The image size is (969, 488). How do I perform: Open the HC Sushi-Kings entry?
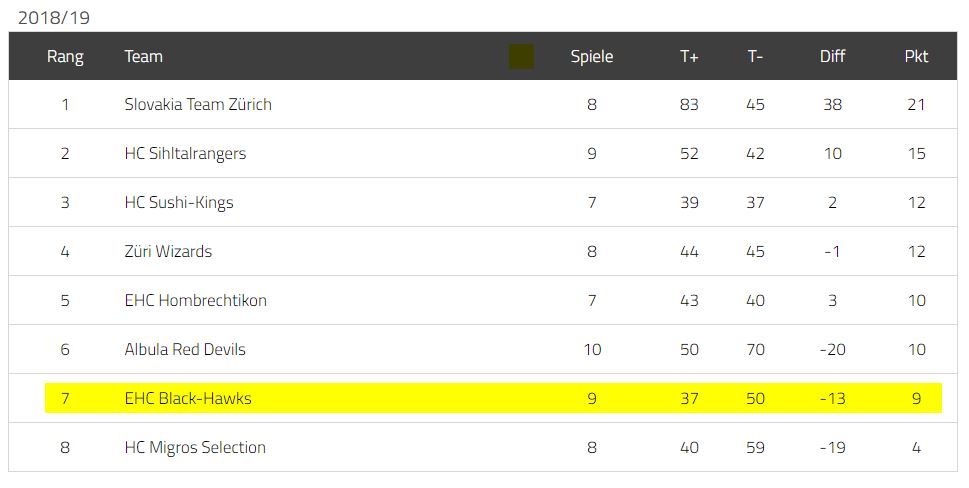pos(179,203)
